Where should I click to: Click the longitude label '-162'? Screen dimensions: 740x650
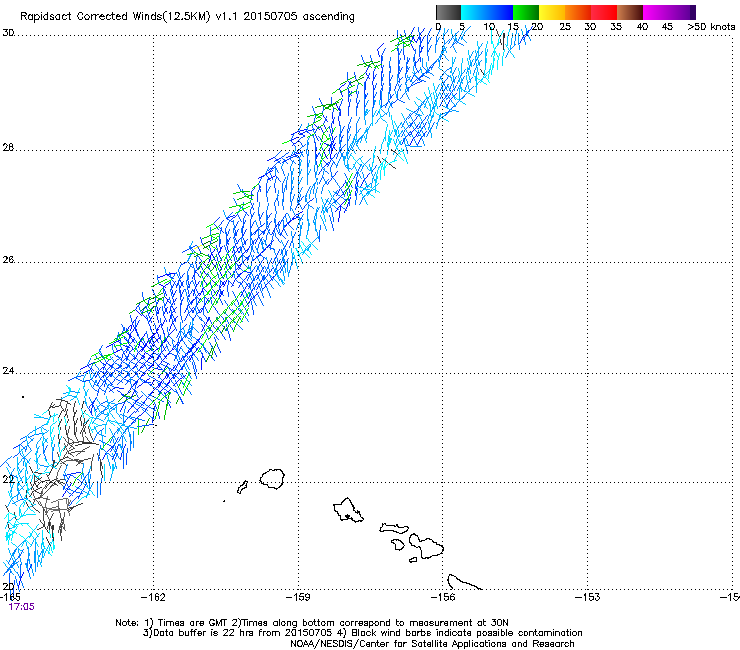[x=153, y=597]
